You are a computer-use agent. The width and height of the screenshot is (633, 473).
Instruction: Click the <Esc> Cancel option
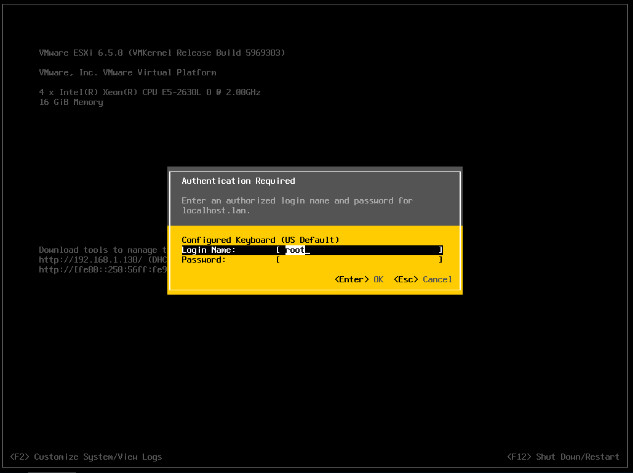coord(423,279)
